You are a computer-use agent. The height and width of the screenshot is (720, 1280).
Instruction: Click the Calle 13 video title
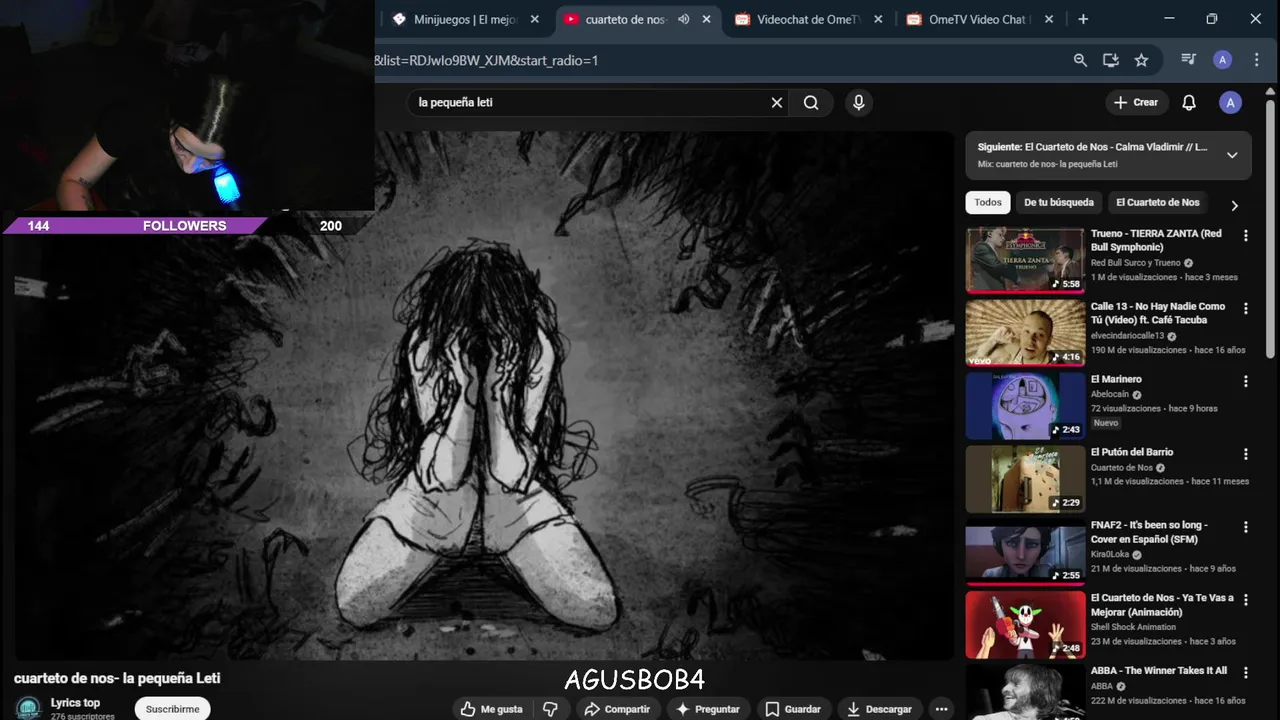click(1158, 313)
